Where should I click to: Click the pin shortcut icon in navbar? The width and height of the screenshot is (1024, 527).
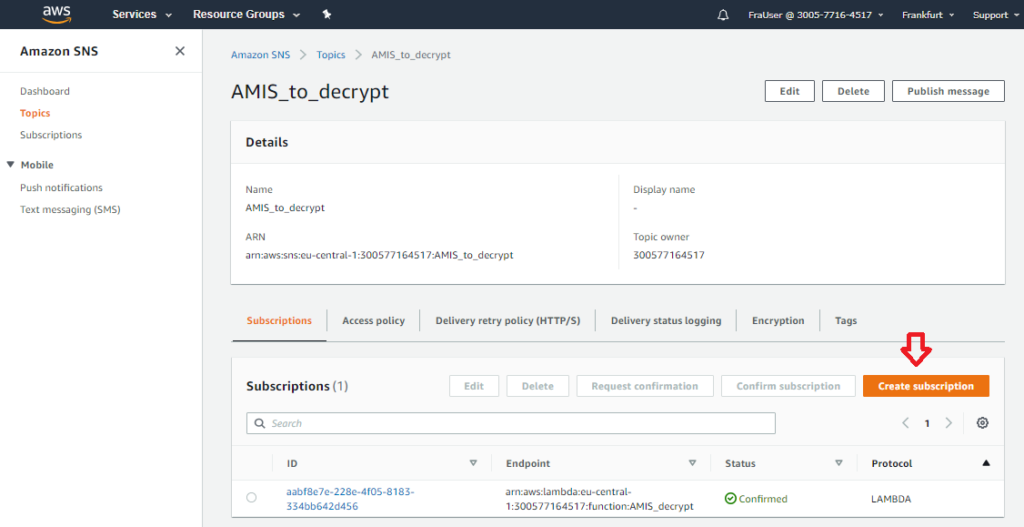(326, 15)
